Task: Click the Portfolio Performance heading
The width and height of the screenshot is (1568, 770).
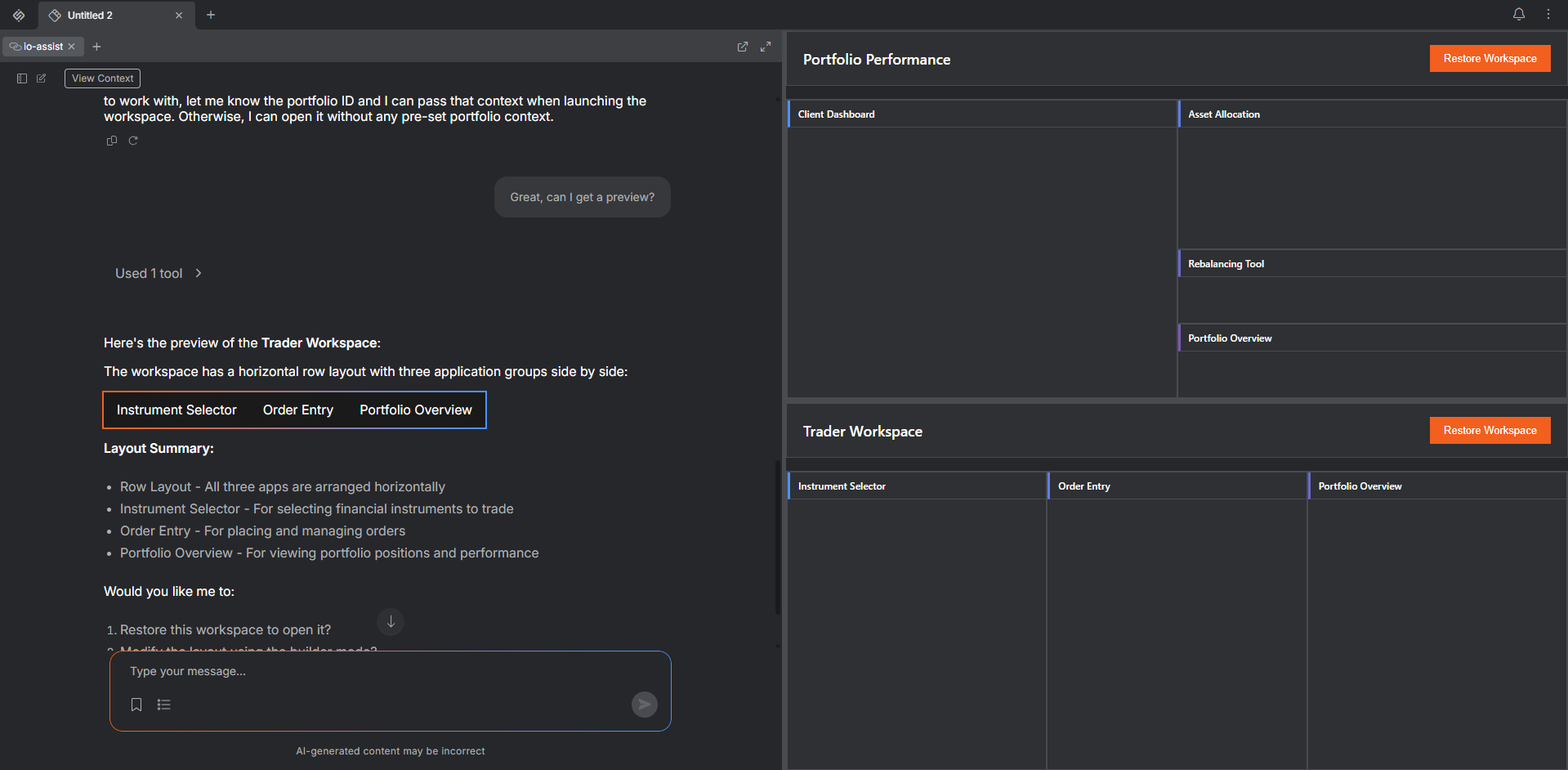Action: tap(877, 60)
